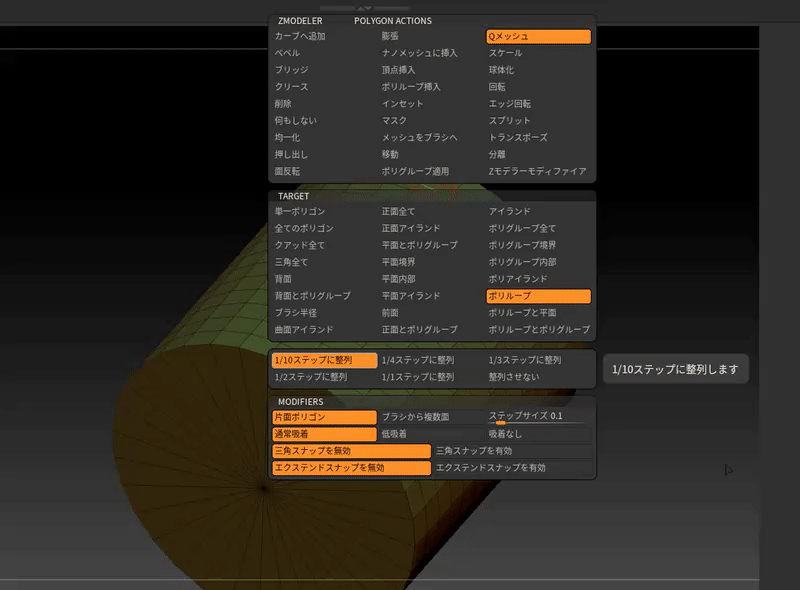Click the highlighted Qメッシュ action
Screen dimensions: 800x590
pyautogui.click(x=538, y=36)
